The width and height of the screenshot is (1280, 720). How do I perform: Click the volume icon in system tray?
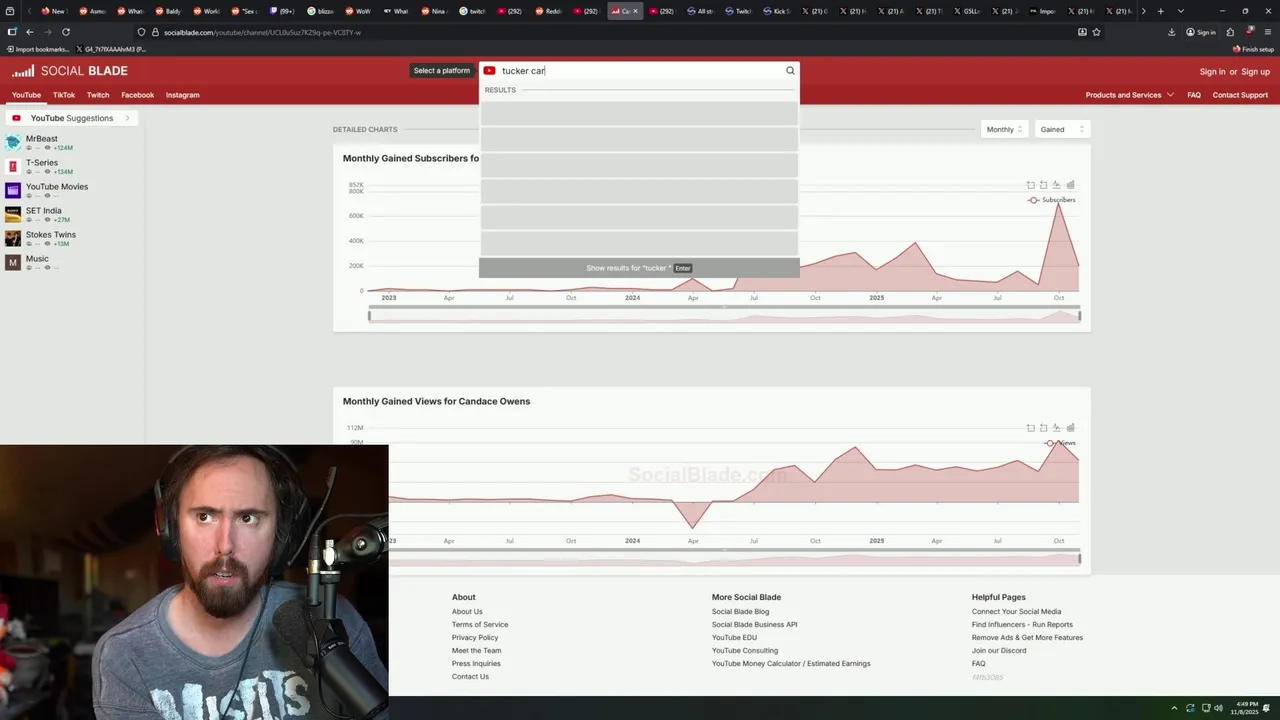(x=1218, y=708)
